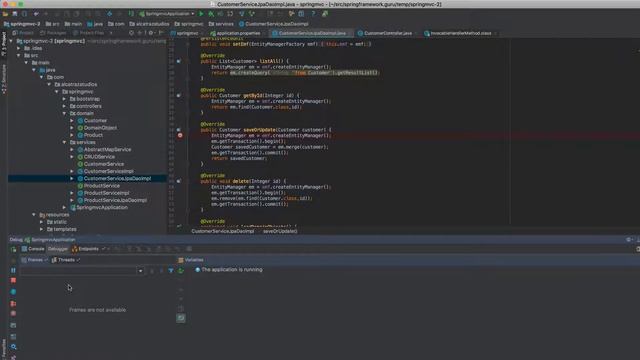Click the alcatrazstudios breadcrumb in navigation bar
The height and width of the screenshot is (360, 640).
click(149, 24)
